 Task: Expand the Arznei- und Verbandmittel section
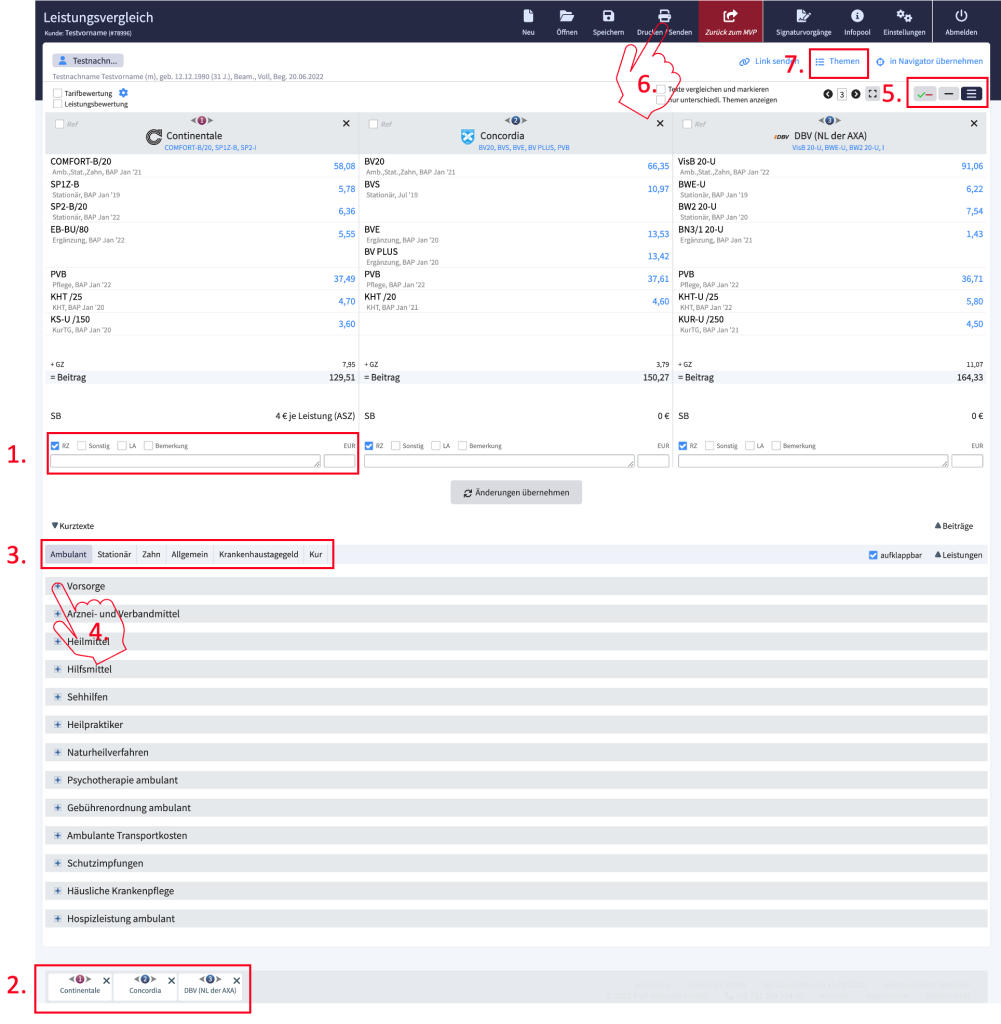click(57, 614)
